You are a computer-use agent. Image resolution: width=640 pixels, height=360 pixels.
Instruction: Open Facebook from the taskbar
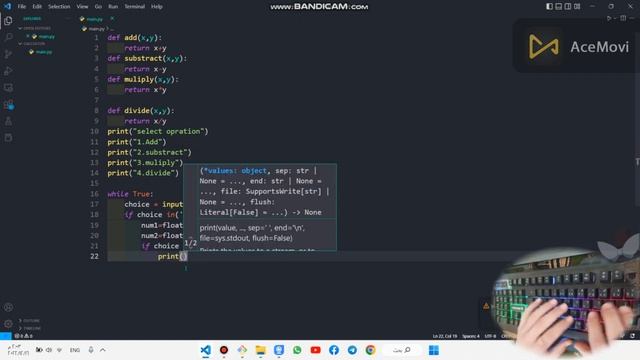(334, 350)
